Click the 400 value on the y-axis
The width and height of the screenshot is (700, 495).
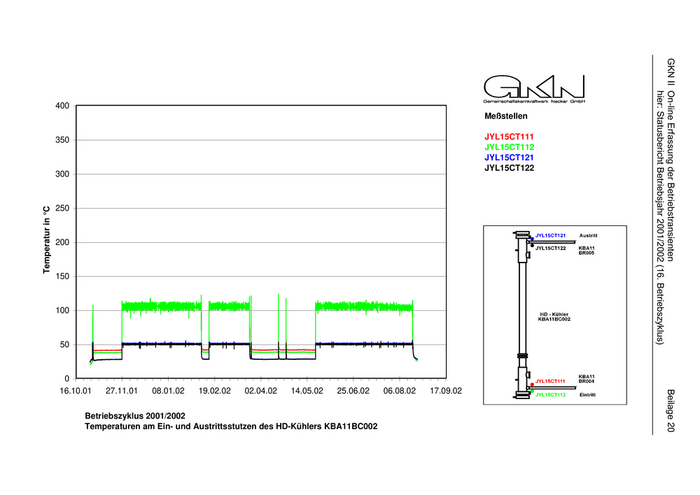click(x=60, y=106)
